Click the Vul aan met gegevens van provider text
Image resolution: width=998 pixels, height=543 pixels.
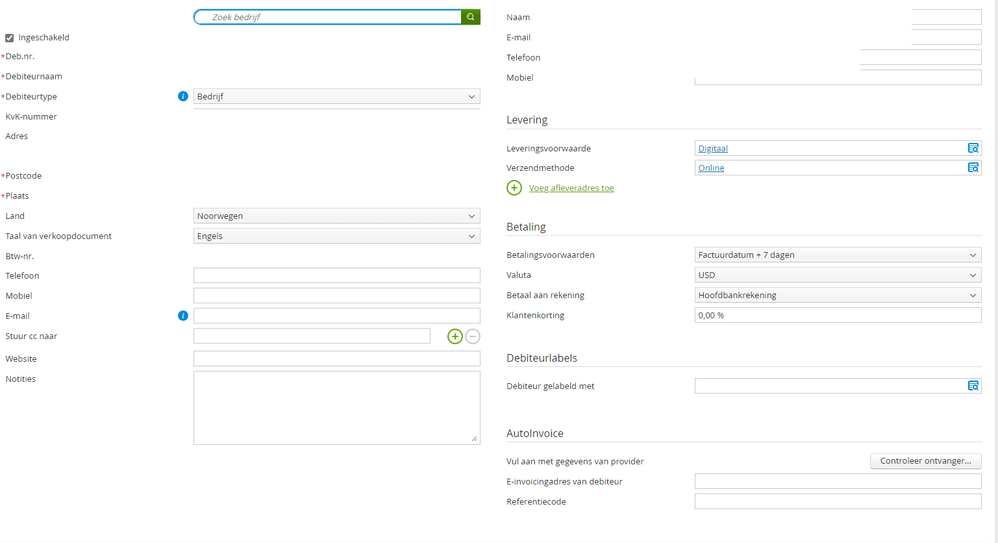point(575,461)
